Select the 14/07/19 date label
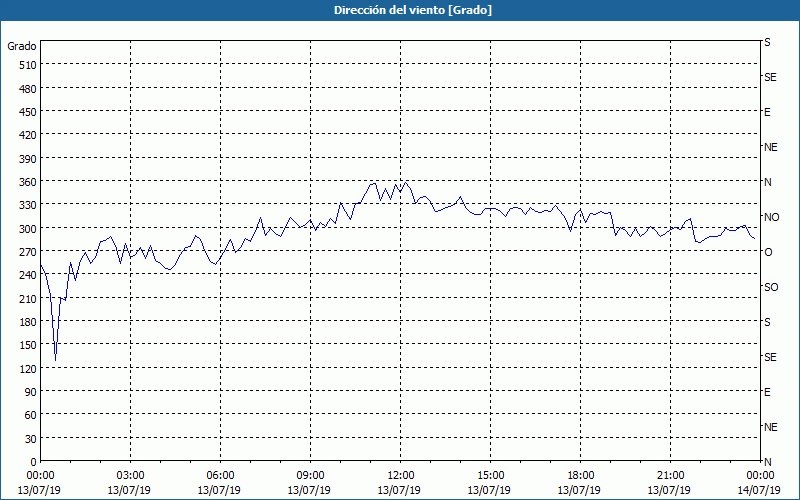800x500 pixels. pos(759,490)
